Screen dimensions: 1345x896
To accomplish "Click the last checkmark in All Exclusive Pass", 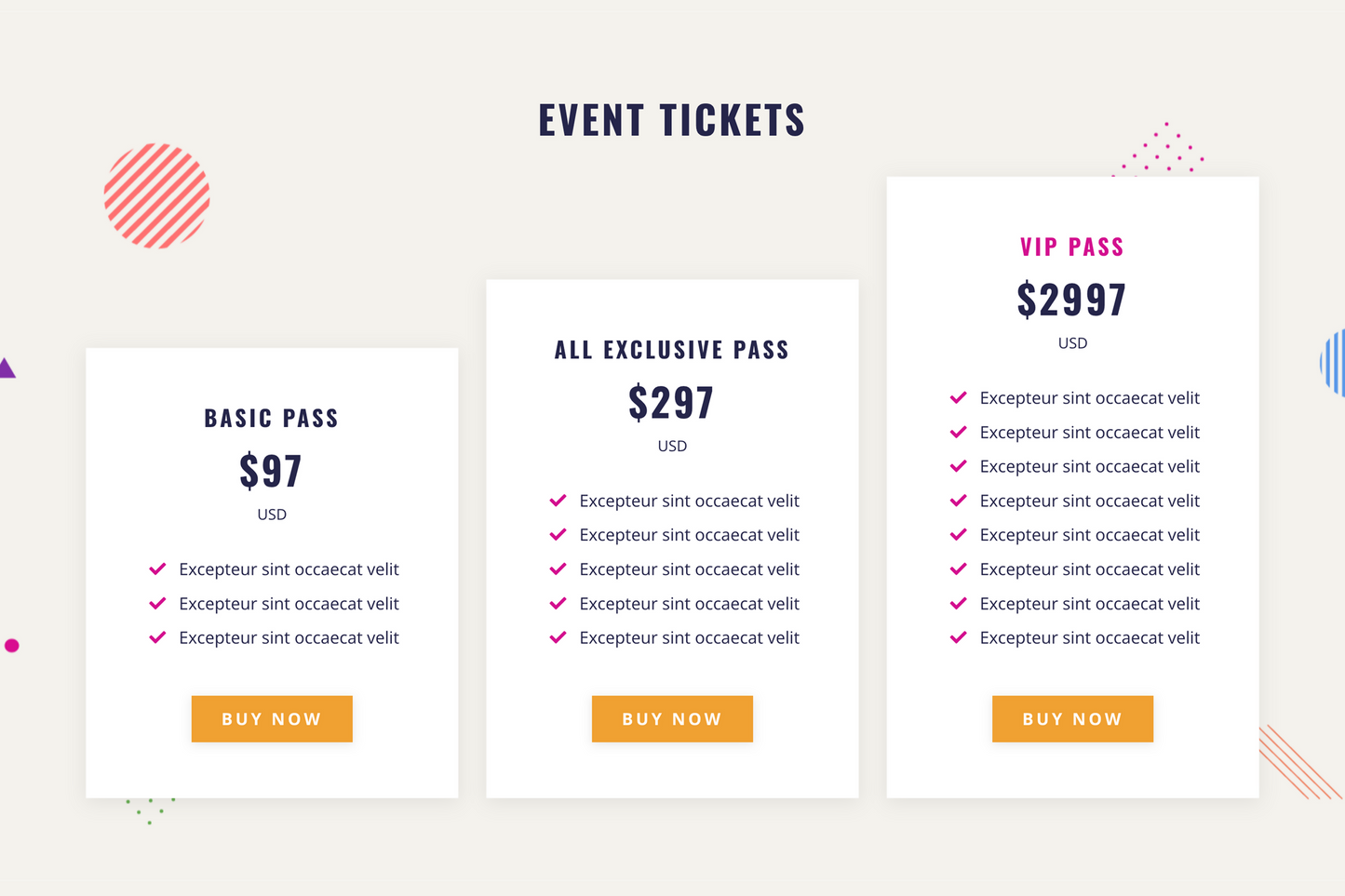I will click(558, 637).
